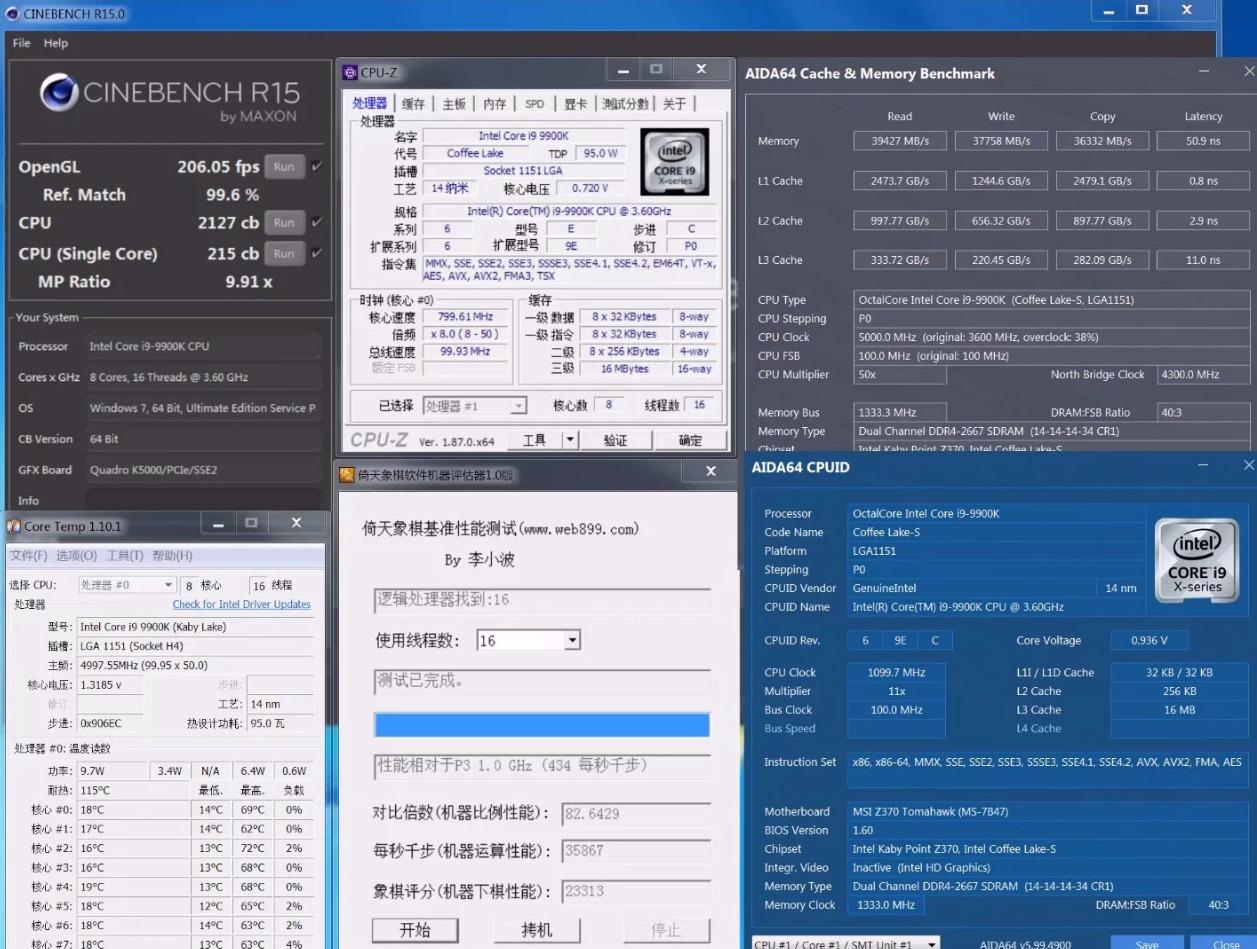Click the 工具 button in CPU-Z
The image size is (1257, 949).
tap(535, 440)
